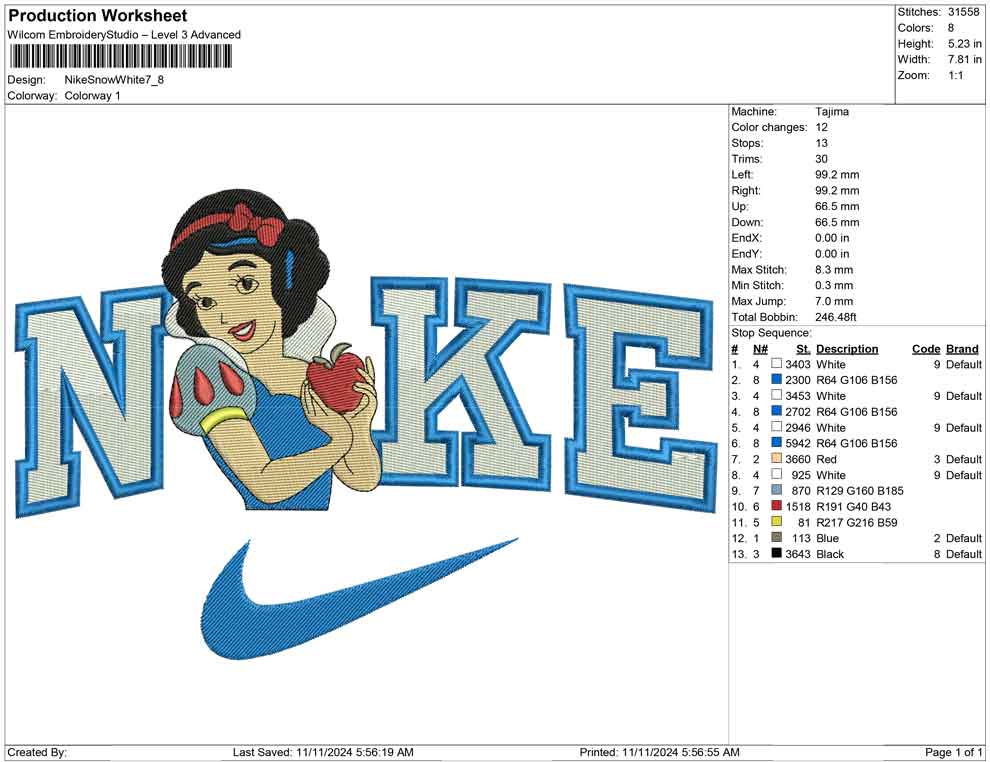This screenshot has height=762, width=990.
Task: Select the black swatch in stop 13
Action: pos(777,553)
